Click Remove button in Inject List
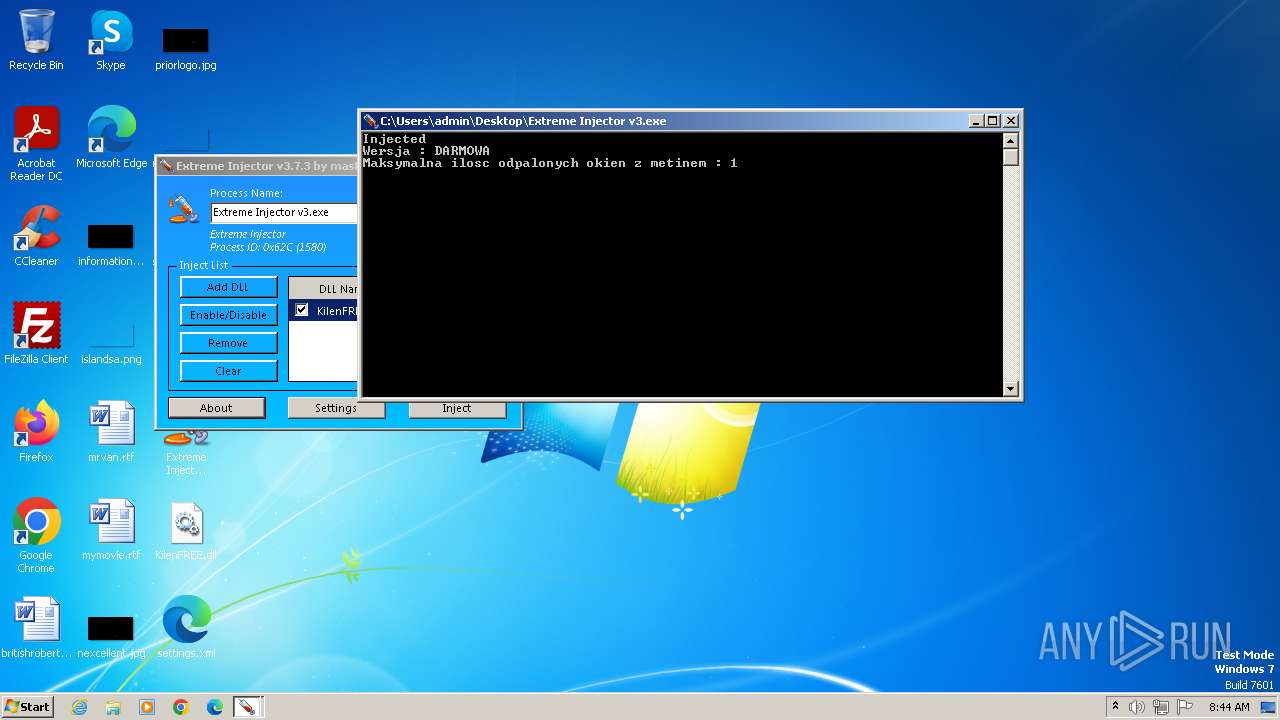This screenshot has width=1280, height=720. point(228,343)
